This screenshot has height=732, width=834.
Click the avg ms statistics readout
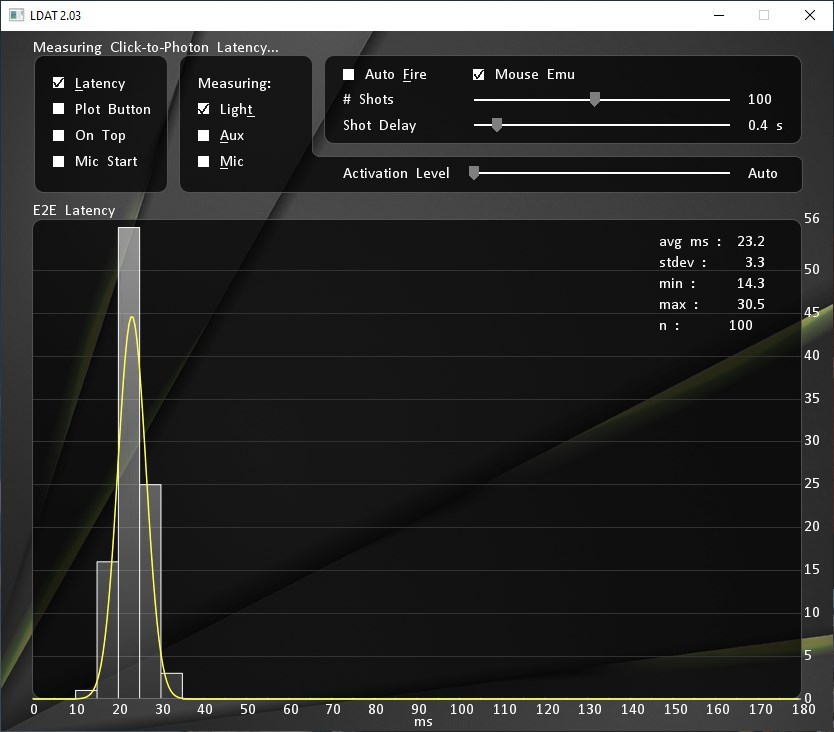711,241
